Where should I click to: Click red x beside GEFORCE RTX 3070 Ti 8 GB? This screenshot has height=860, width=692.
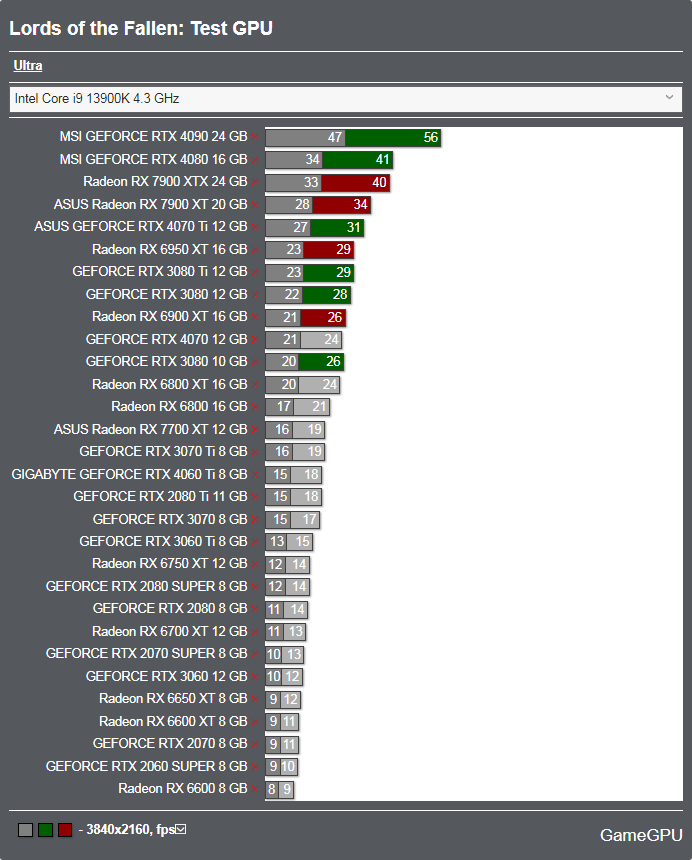255,452
